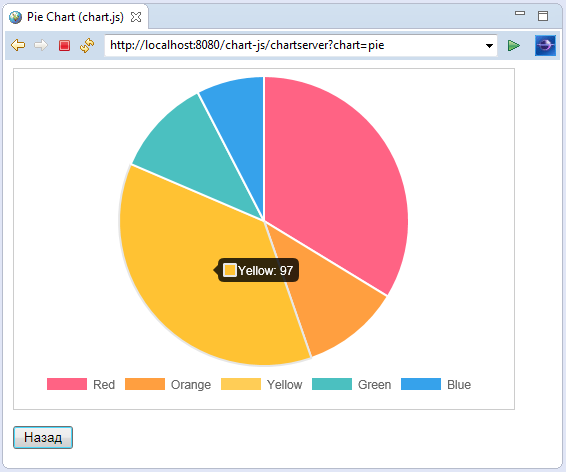
Task: Expand the URL address dropdown arrow
Action: (x=489, y=46)
